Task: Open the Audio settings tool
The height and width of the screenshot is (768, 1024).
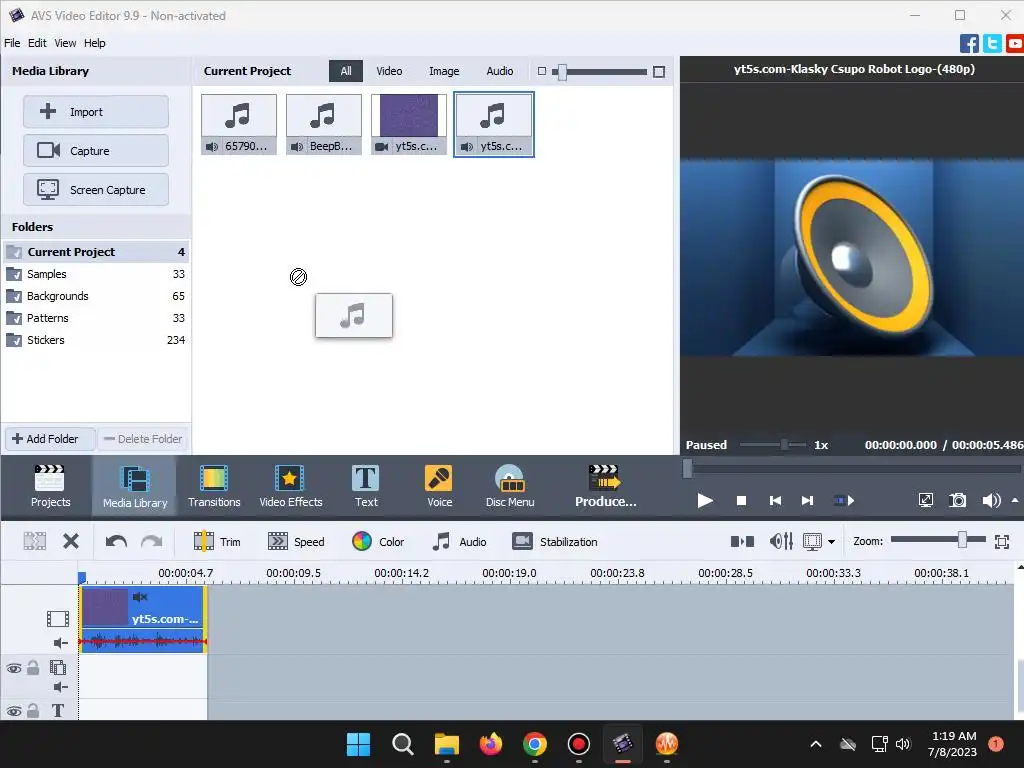Action: 459,541
